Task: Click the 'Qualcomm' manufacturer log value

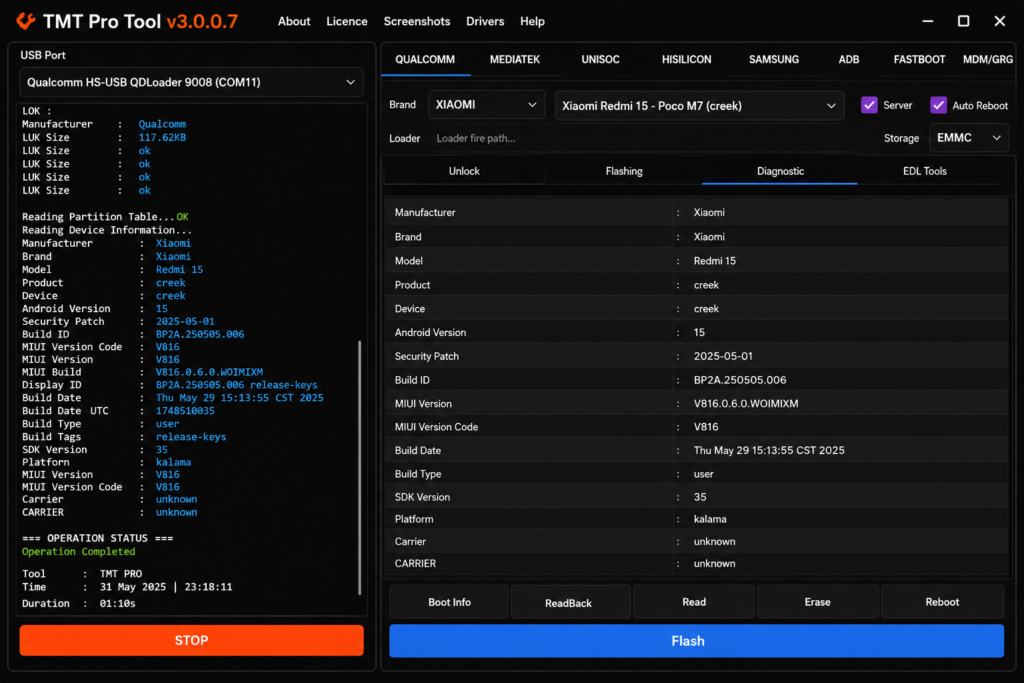Action: click(x=162, y=124)
